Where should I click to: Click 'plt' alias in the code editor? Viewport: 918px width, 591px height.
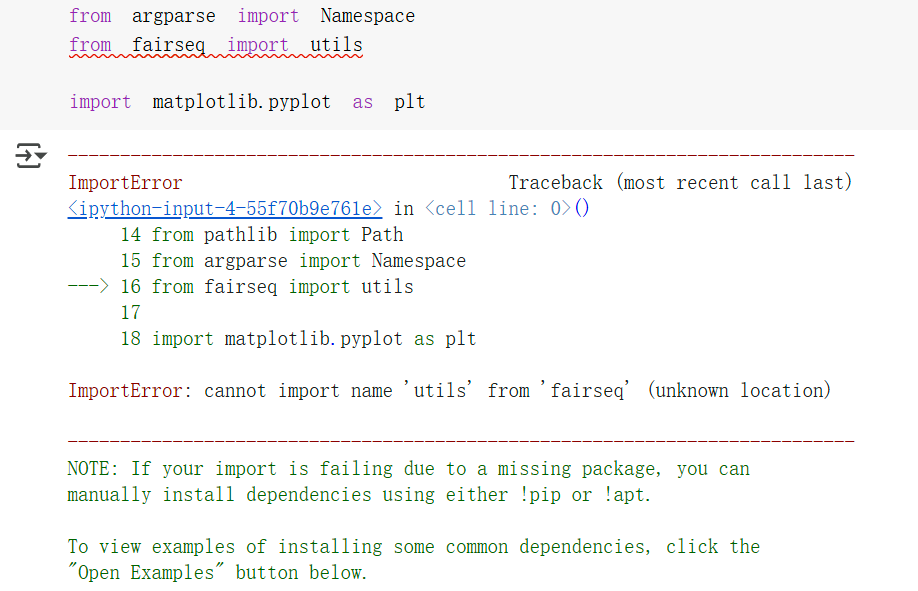point(409,101)
